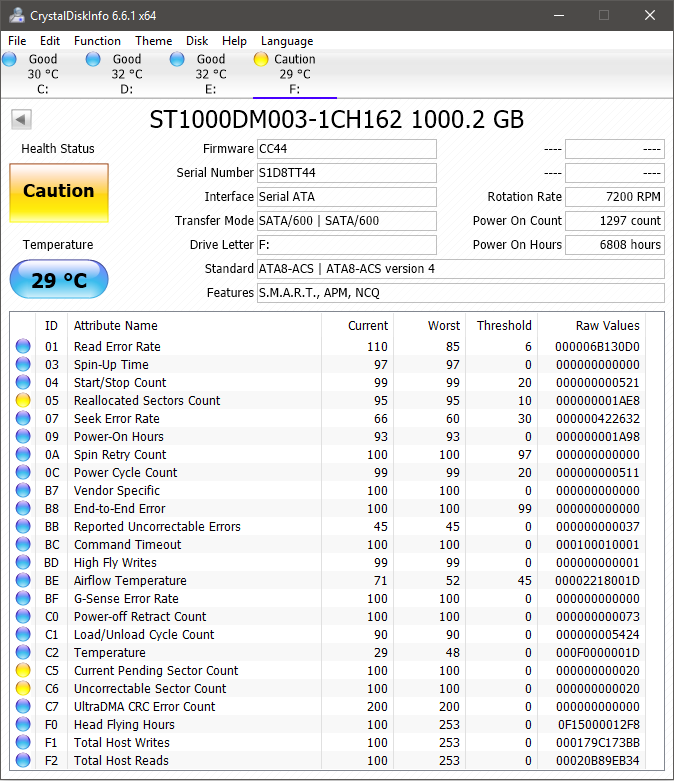The width and height of the screenshot is (674, 781).
Task: Open the File menu
Action: coord(17,41)
